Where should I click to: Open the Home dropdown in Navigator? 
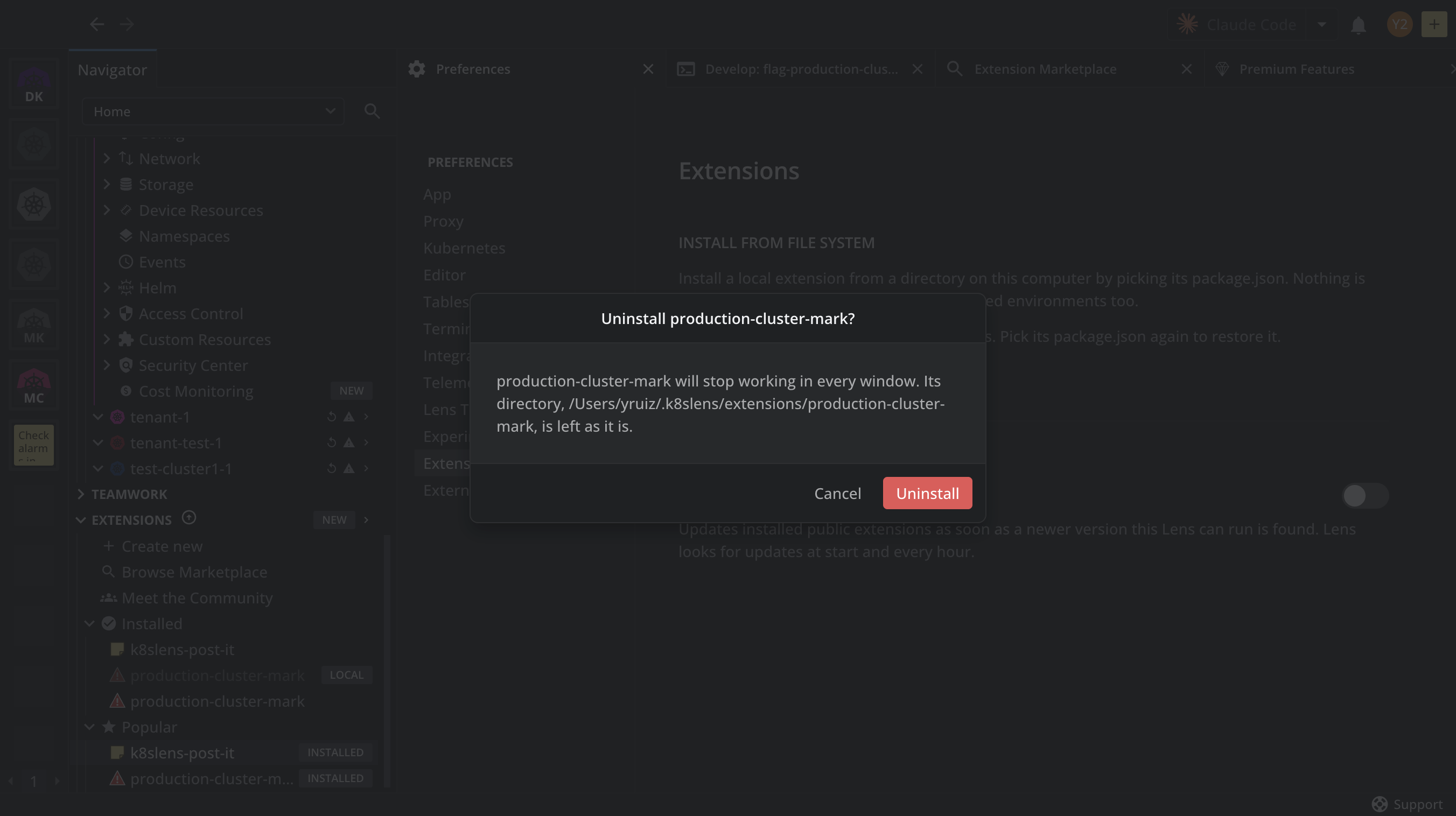pyautogui.click(x=213, y=111)
